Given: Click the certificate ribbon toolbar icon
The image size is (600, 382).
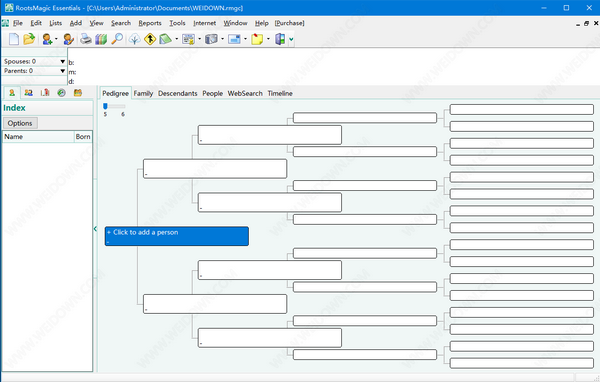Looking at the screenshot, I should point(188,39).
